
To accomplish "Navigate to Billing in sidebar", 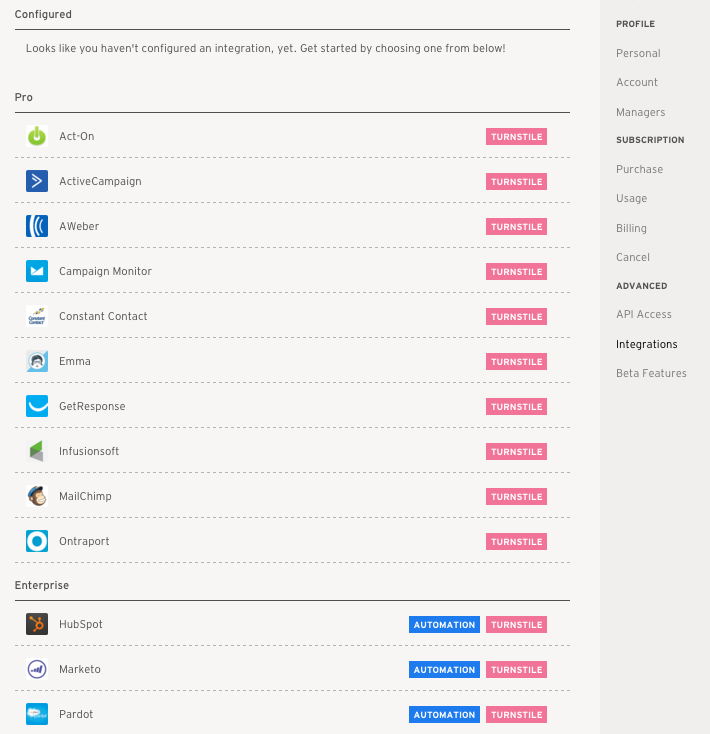I will click(x=631, y=228).
